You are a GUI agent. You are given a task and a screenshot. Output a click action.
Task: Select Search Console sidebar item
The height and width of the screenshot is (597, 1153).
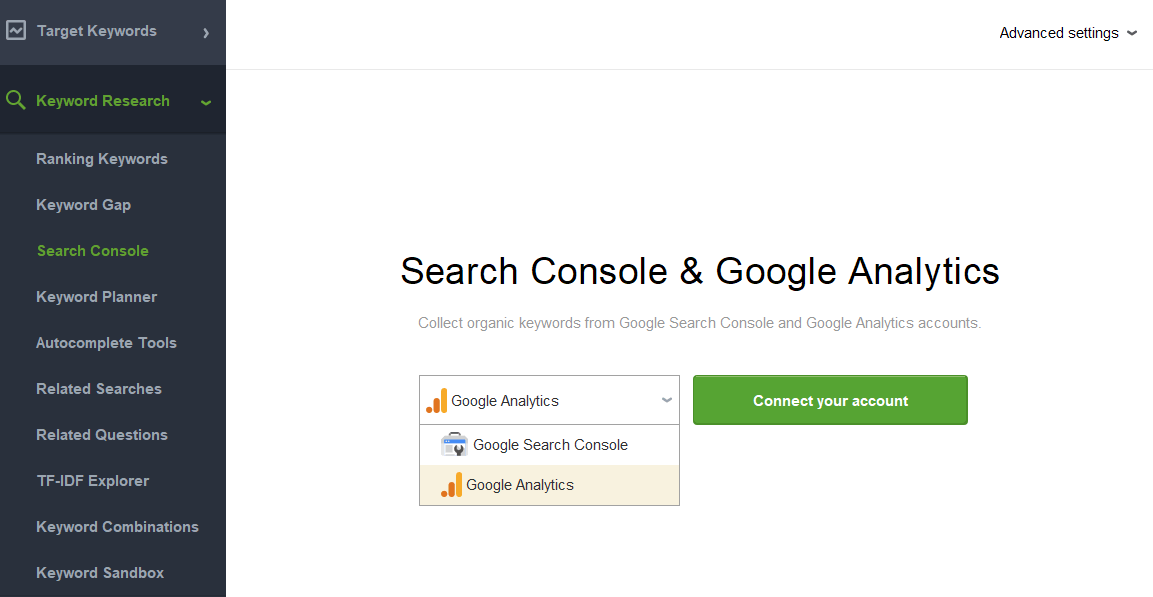pyautogui.click(x=93, y=251)
